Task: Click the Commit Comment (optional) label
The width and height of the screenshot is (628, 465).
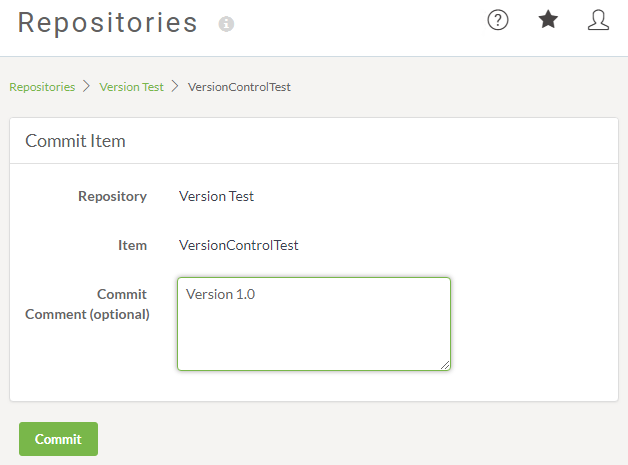Action: (87, 304)
